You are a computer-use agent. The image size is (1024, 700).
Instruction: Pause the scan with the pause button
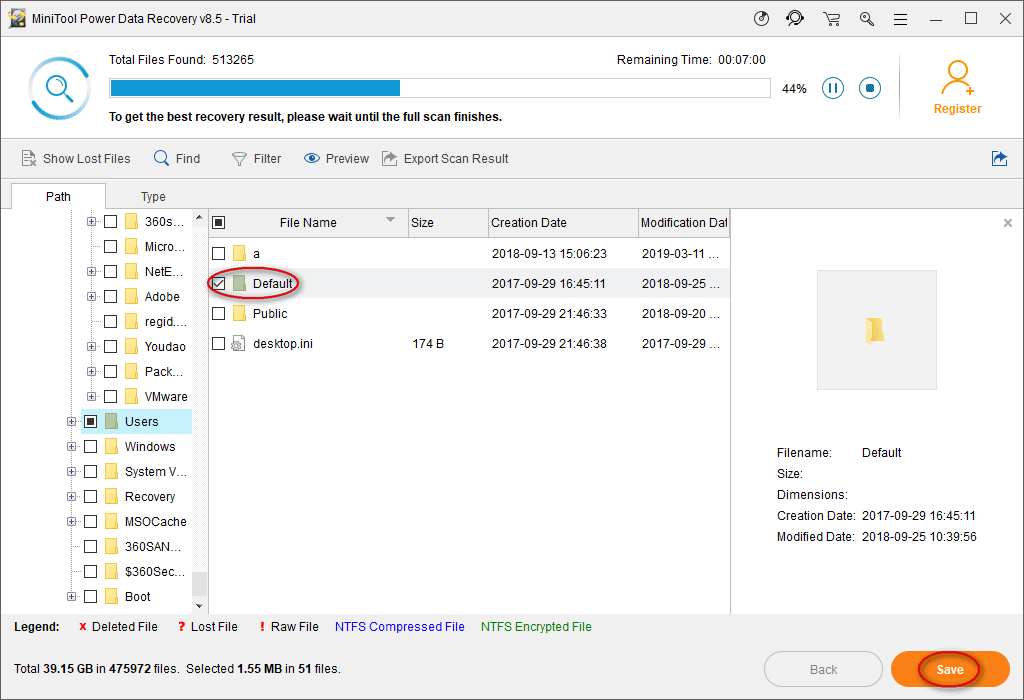(x=833, y=88)
